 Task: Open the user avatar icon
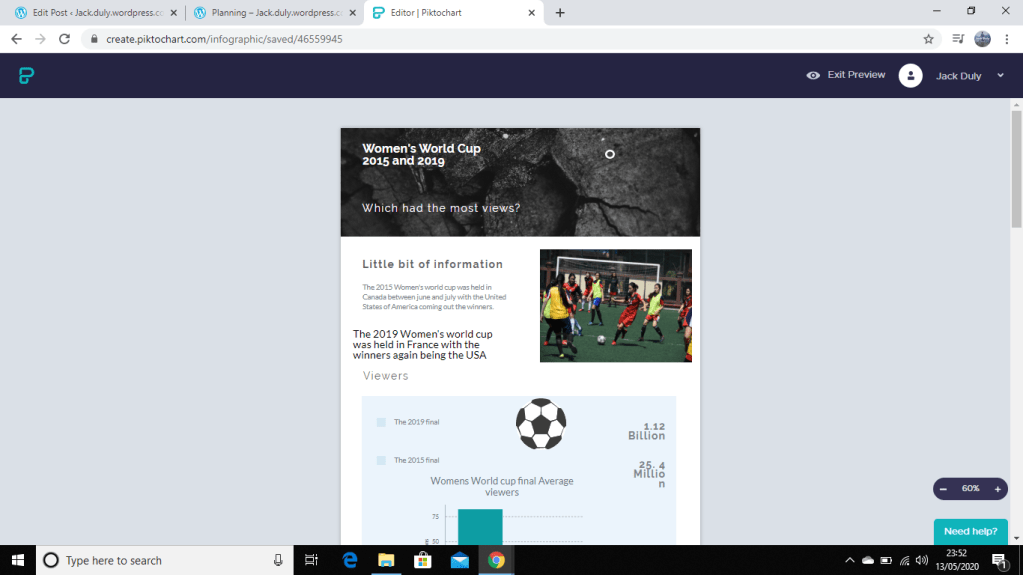click(909, 76)
